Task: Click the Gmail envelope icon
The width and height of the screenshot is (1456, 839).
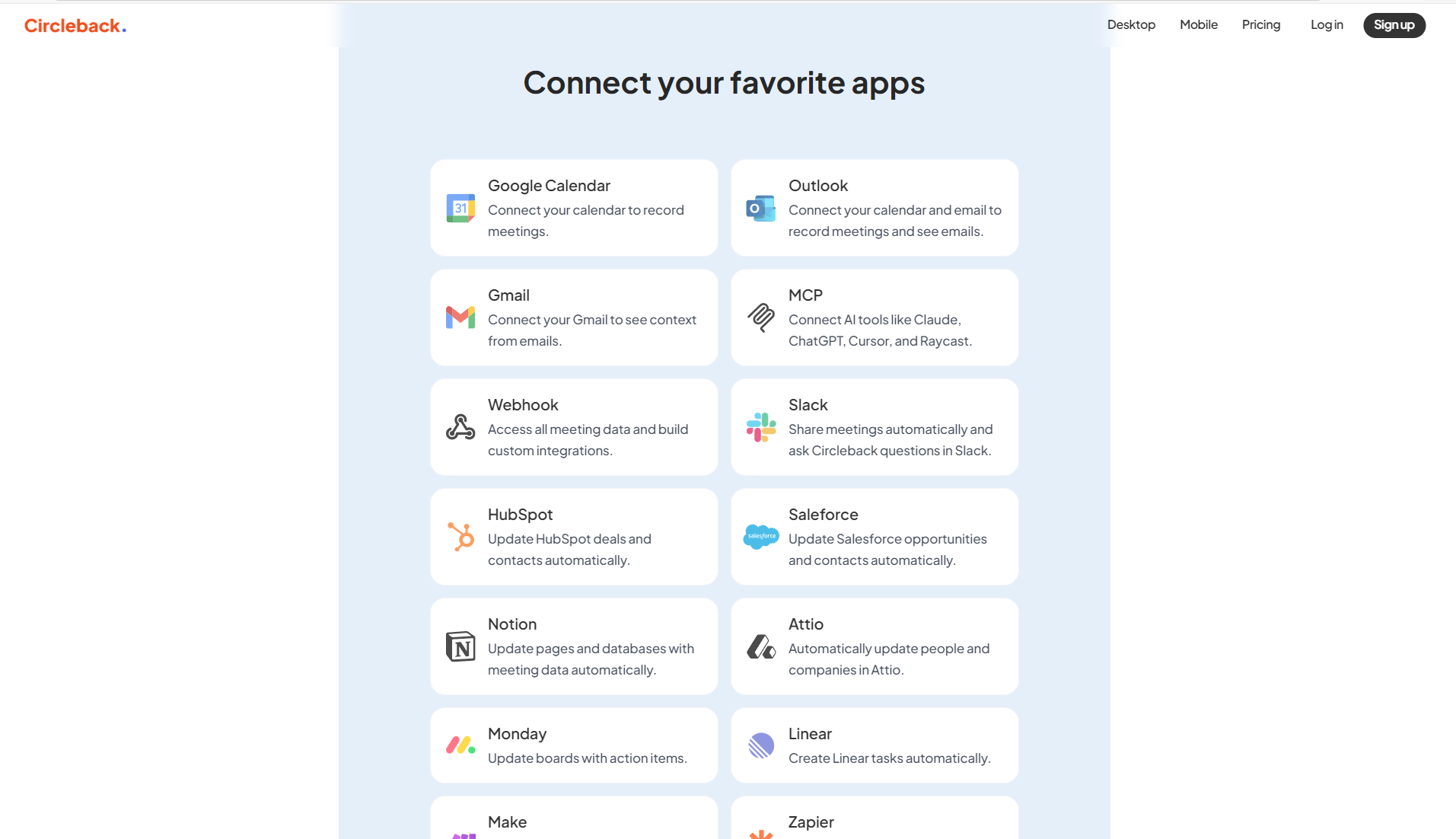Action: pos(460,317)
